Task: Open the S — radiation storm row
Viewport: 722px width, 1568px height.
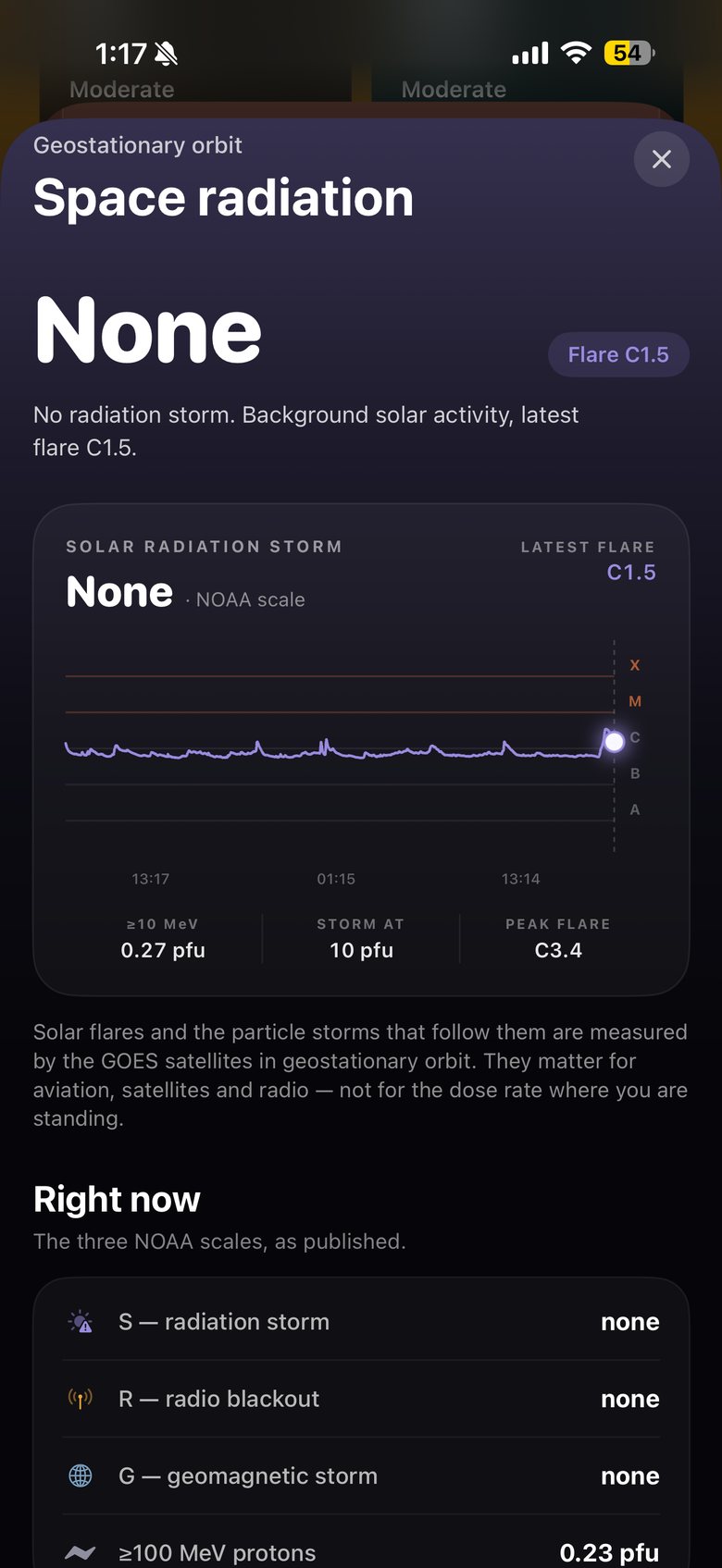Action: [x=361, y=1322]
